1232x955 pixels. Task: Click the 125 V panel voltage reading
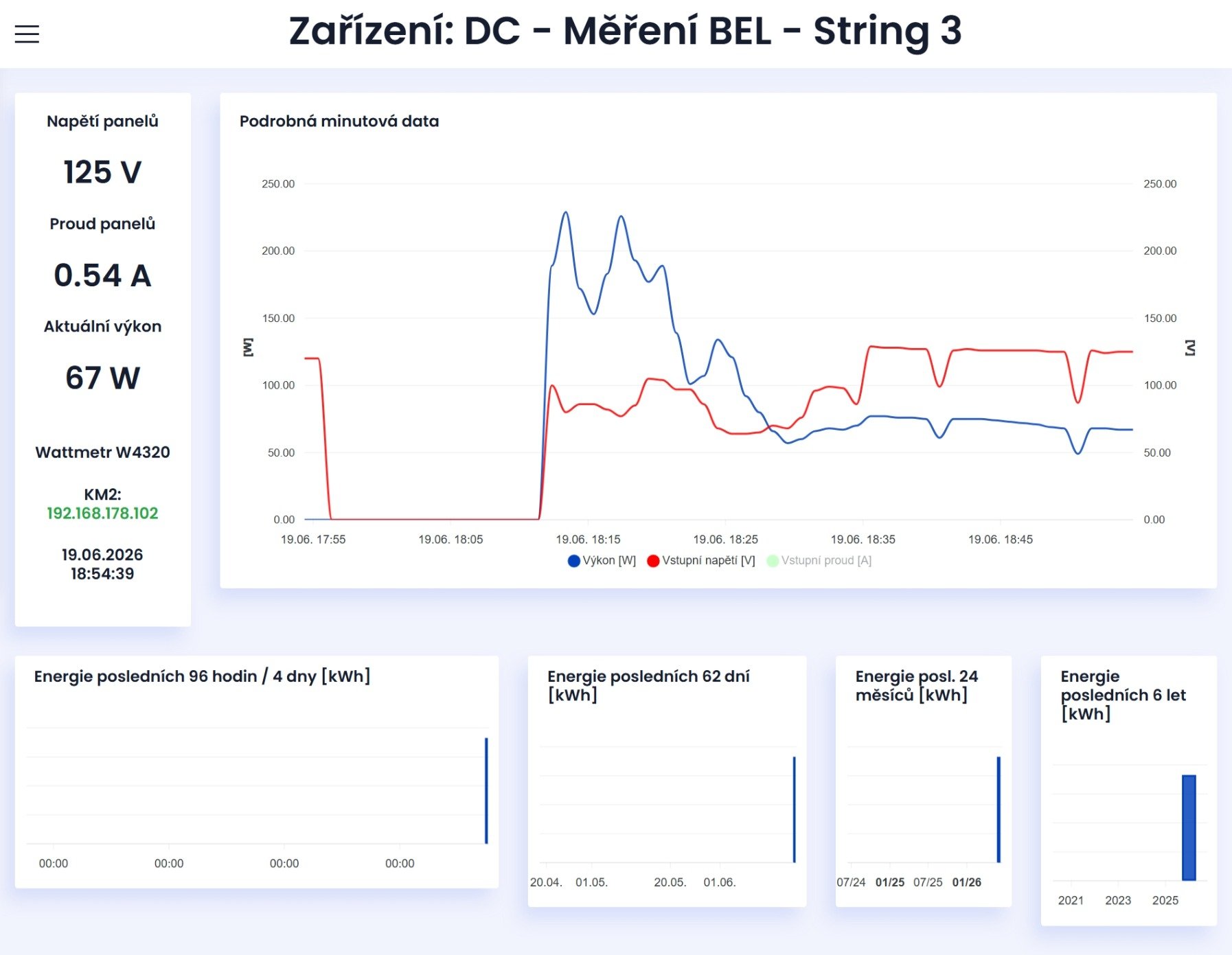pyautogui.click(x=102, y=172)
